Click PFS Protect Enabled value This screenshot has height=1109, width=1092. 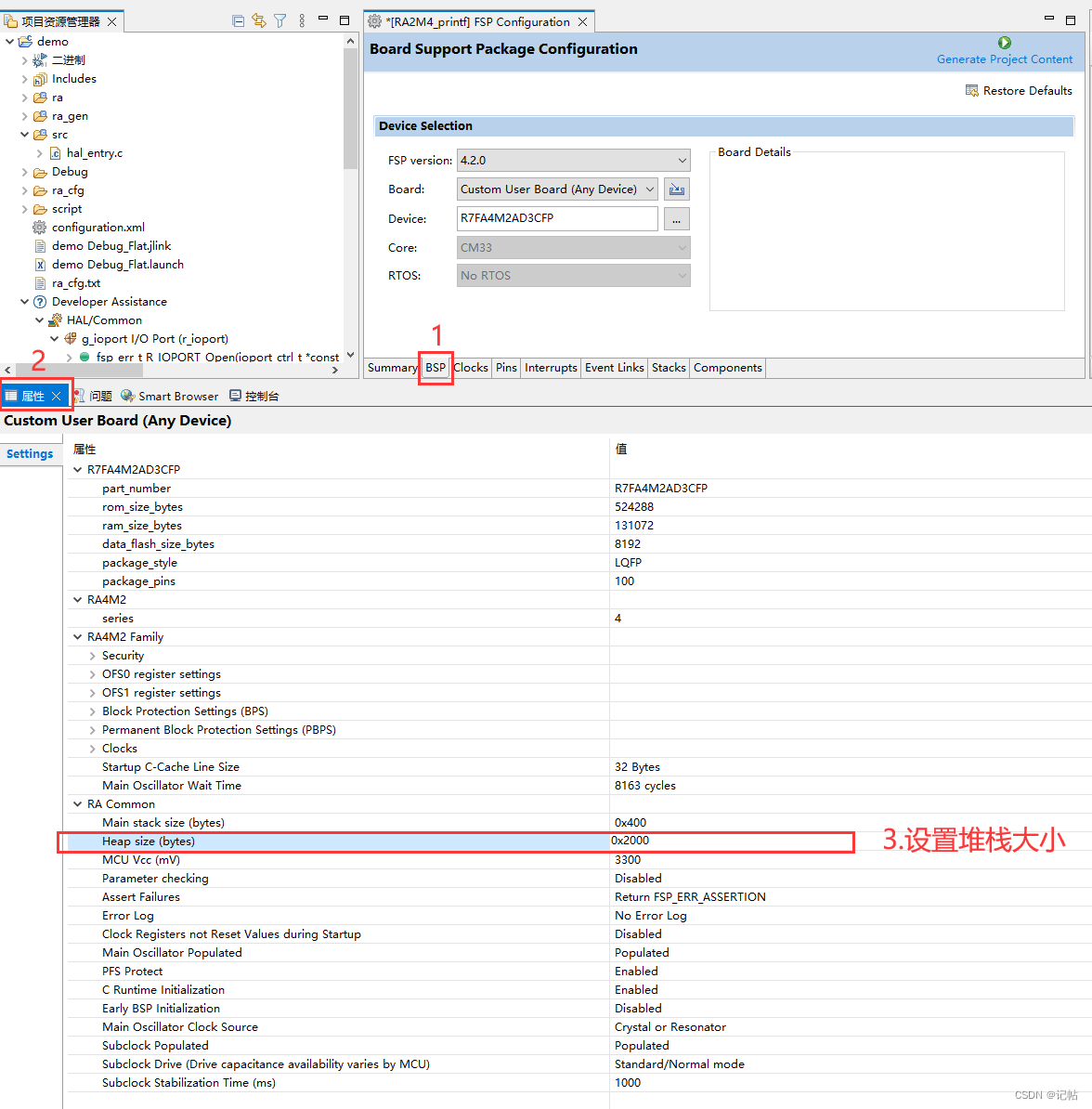coord(636,972)
